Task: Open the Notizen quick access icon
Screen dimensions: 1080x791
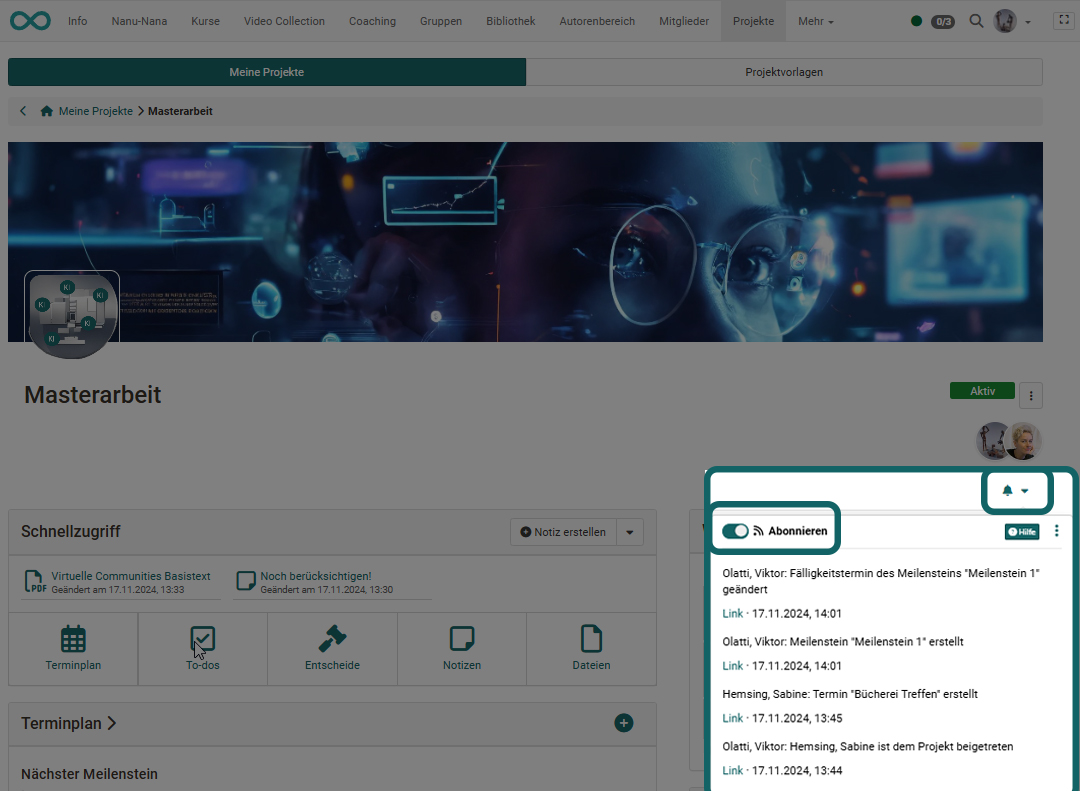Action: 462,648
